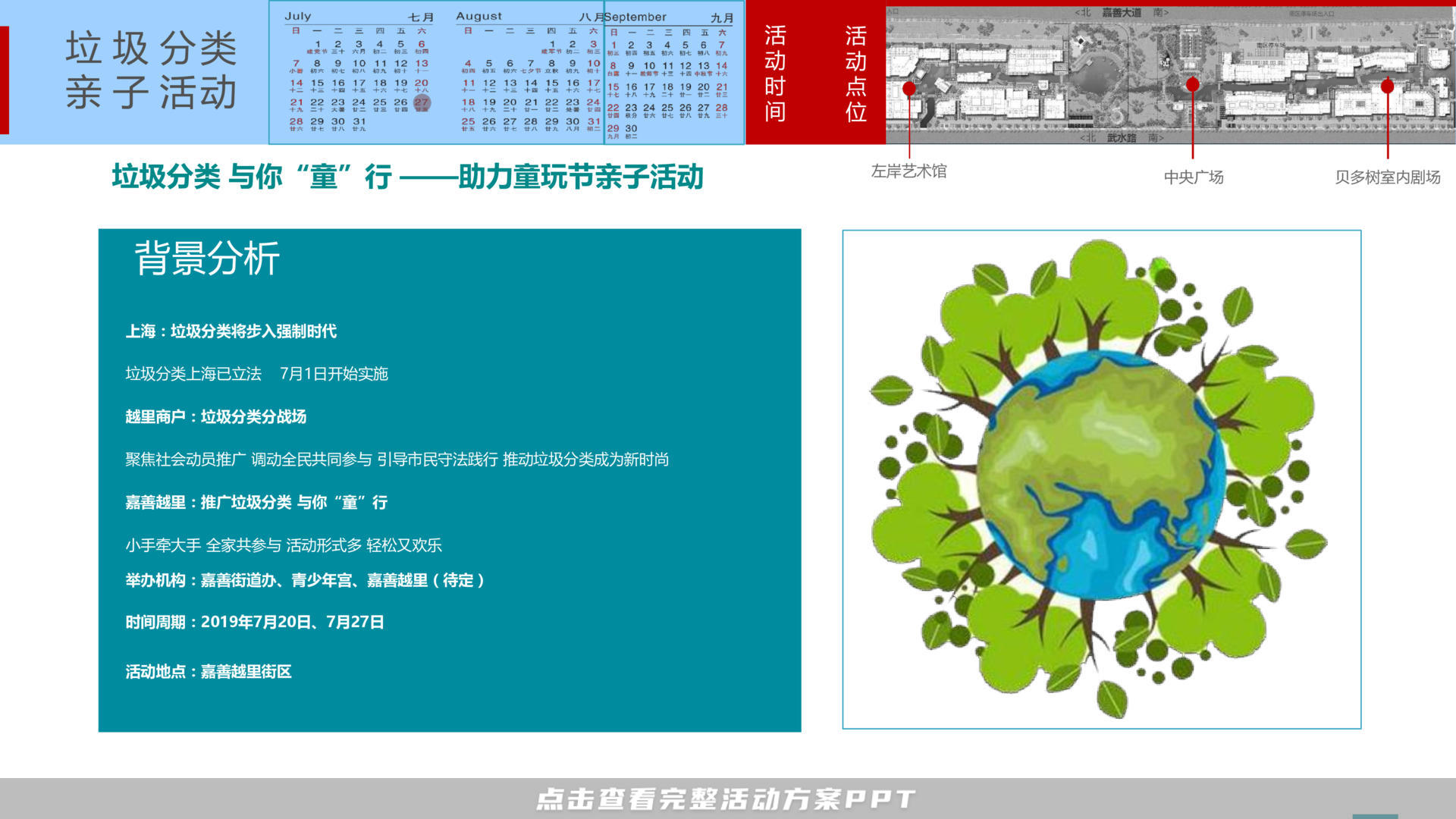Click the red map pin for 左岸艺术馆
This screenshot has height=819, width=1456.
909,89
